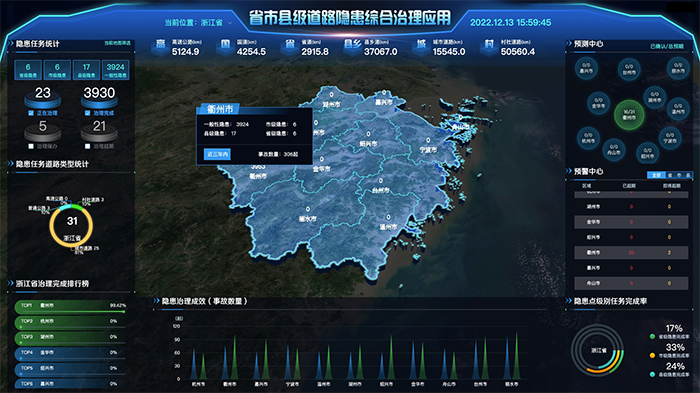Viewport: 700px width, 393px height.
Task: Select the 省级隐患 card showing 6
Action: pyautogui.click(x=28, y=70)
